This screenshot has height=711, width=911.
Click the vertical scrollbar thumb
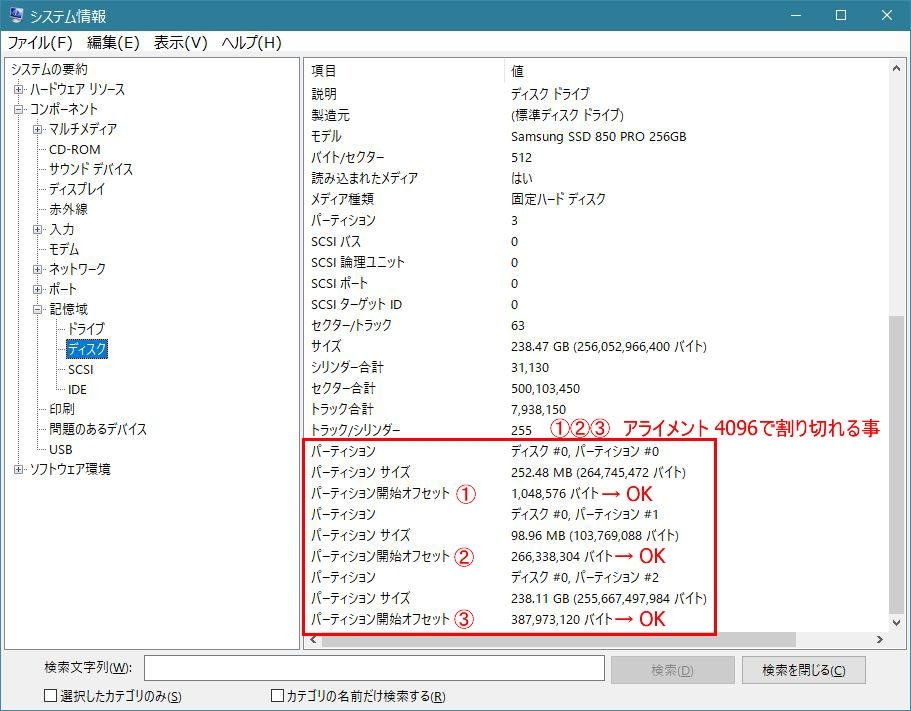(896, 464)
